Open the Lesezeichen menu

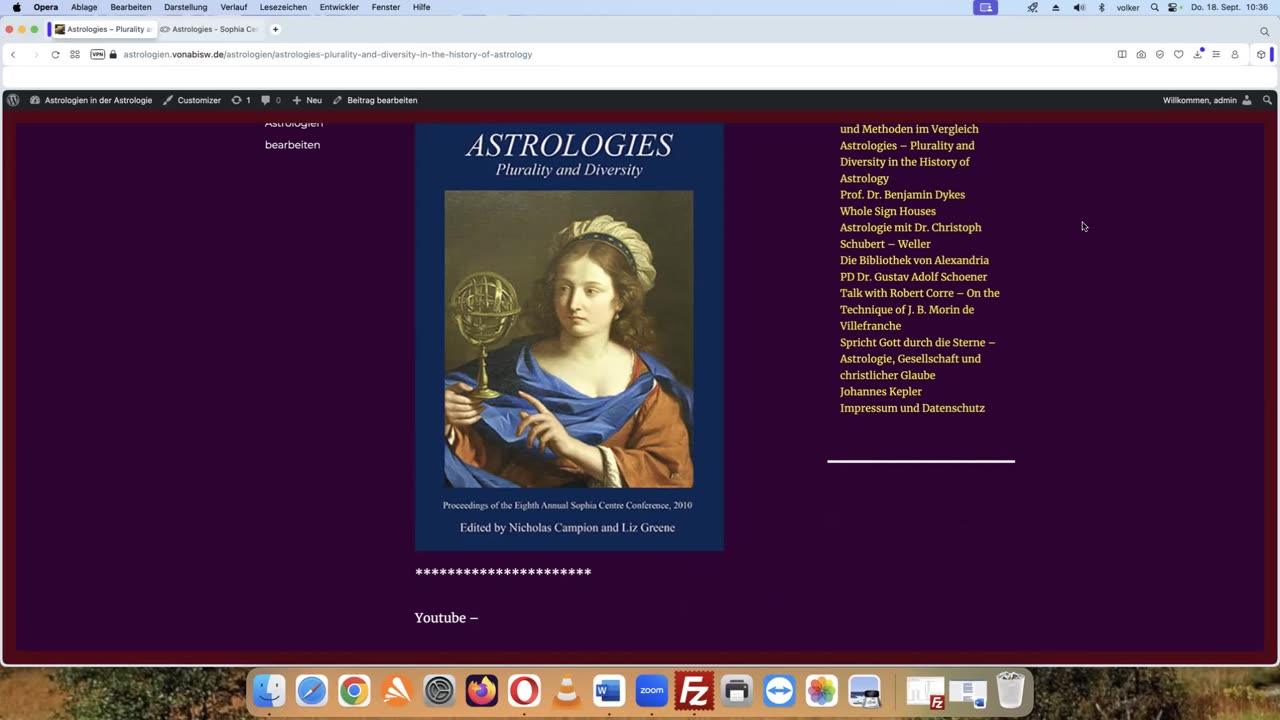pos(283,7)
